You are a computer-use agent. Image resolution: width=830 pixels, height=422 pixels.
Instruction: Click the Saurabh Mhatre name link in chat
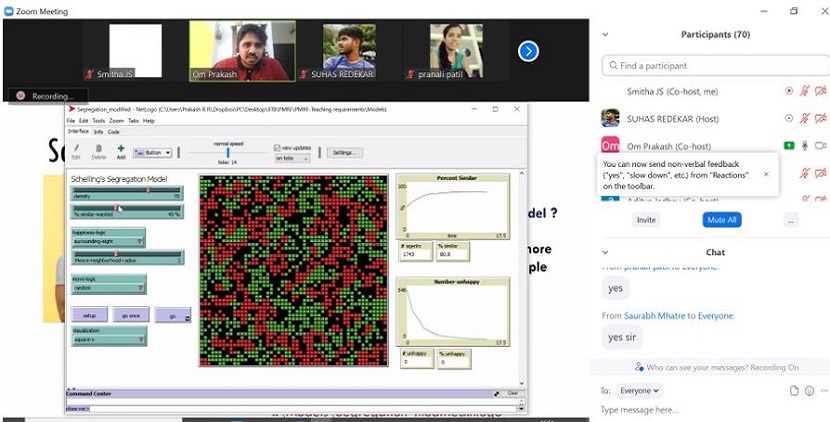654,316
